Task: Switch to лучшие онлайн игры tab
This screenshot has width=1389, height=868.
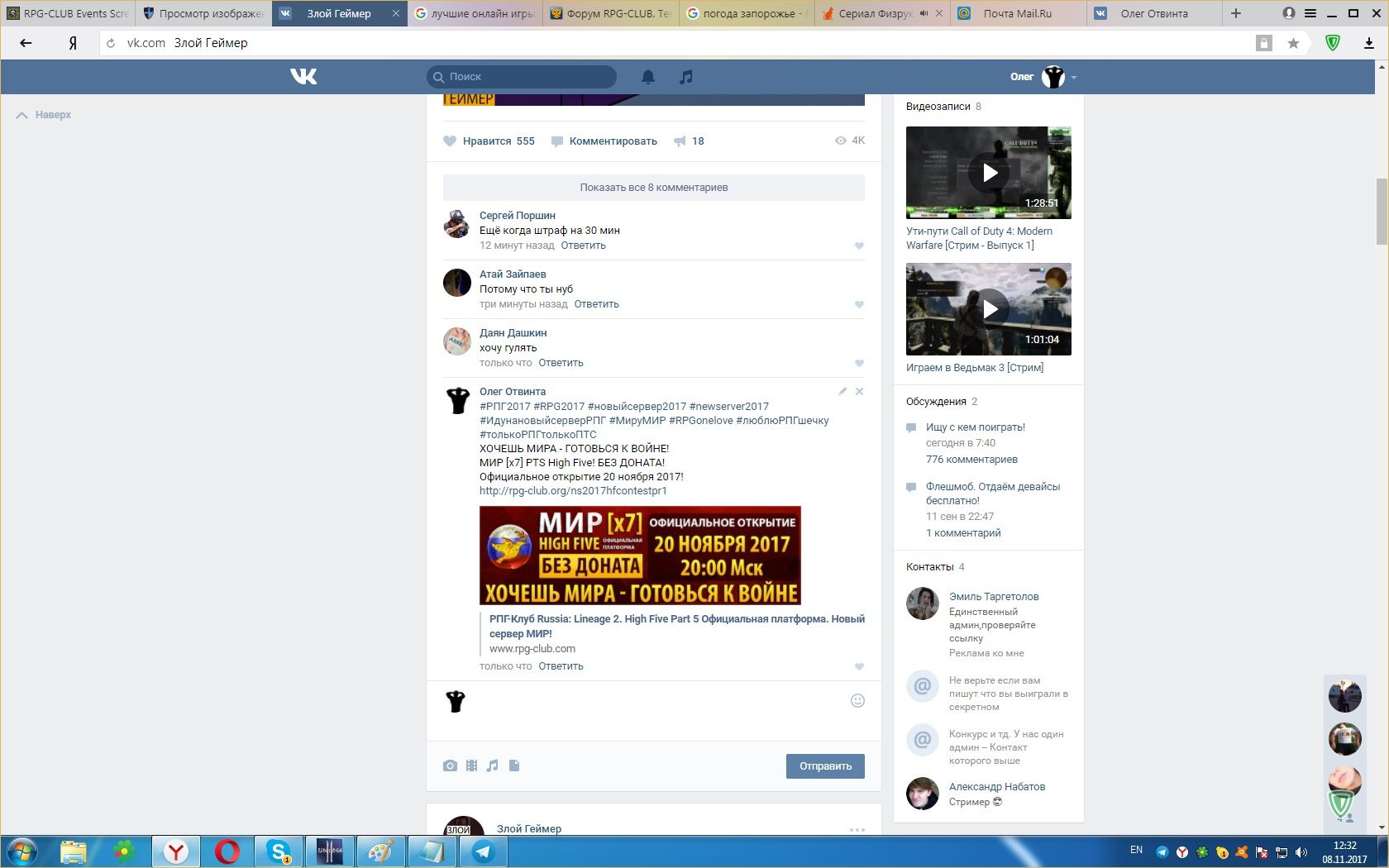Action: pyautogui.click(x=475, y=13)
